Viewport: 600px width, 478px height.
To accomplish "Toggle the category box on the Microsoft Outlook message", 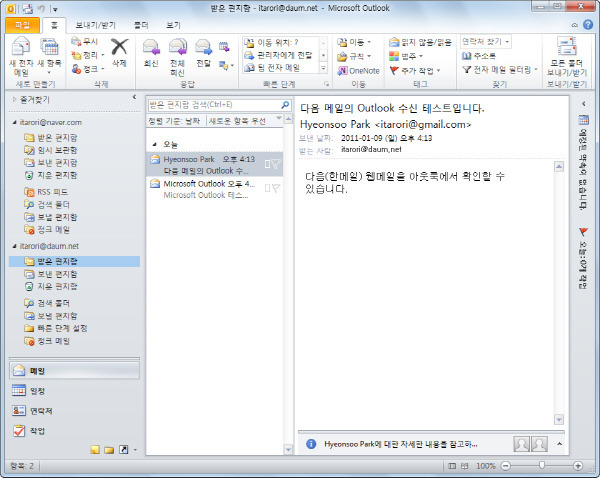I will coord(267,188).
